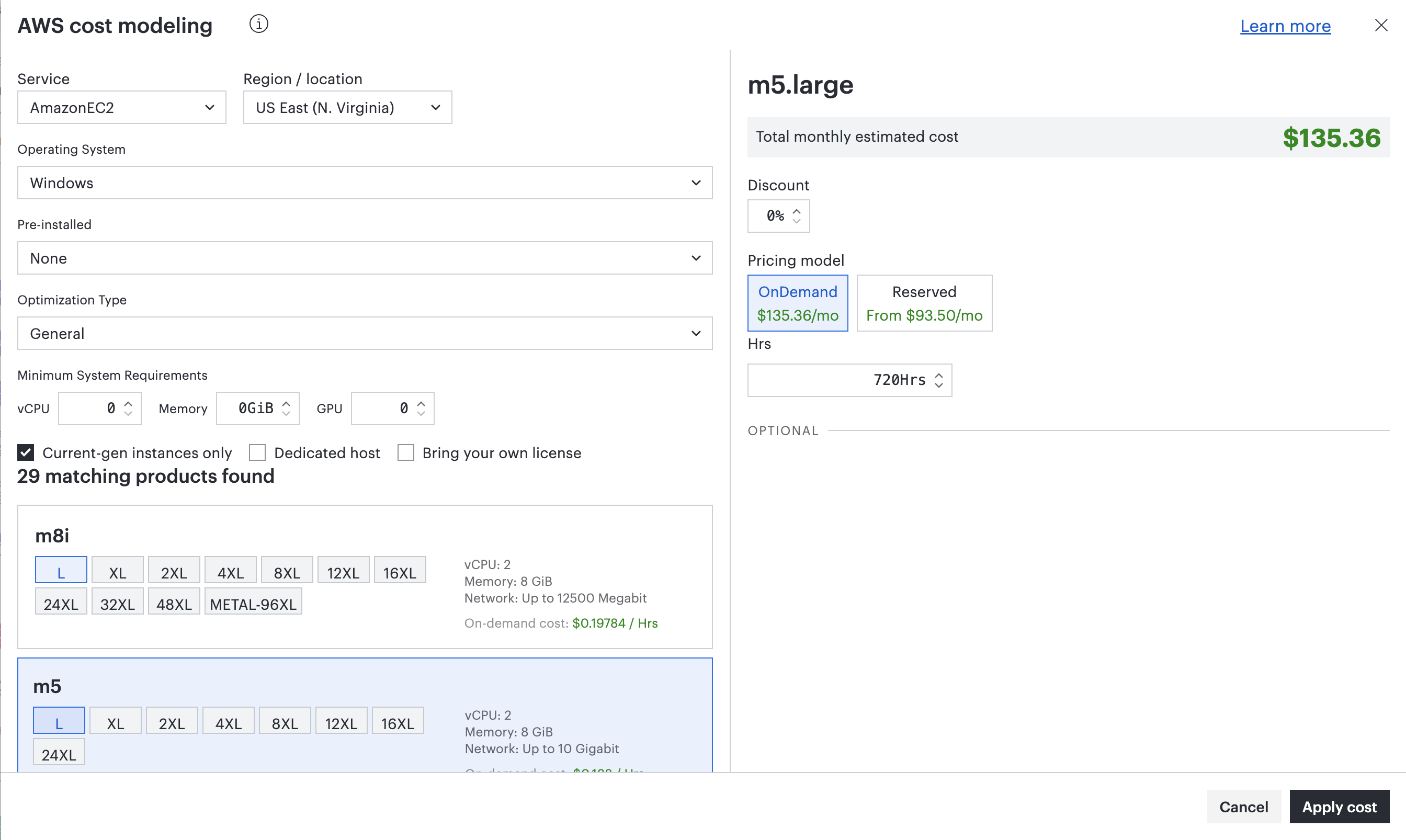Select the OnDemand pricing model
The width and height of the screenshot is (1406, 840).
[798, 303]
